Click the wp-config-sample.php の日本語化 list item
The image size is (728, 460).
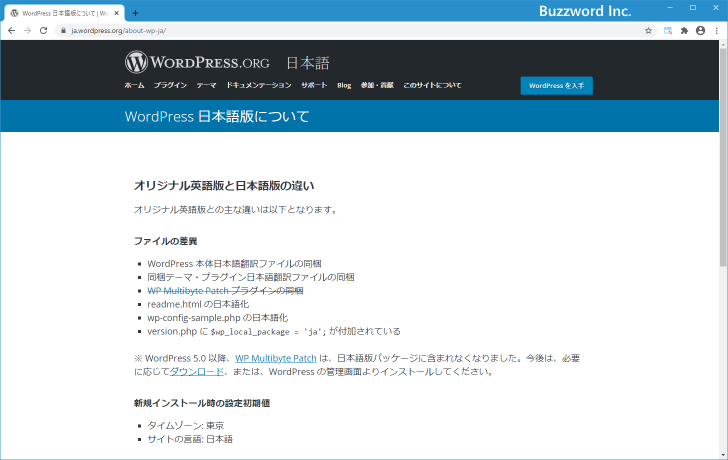218,318
